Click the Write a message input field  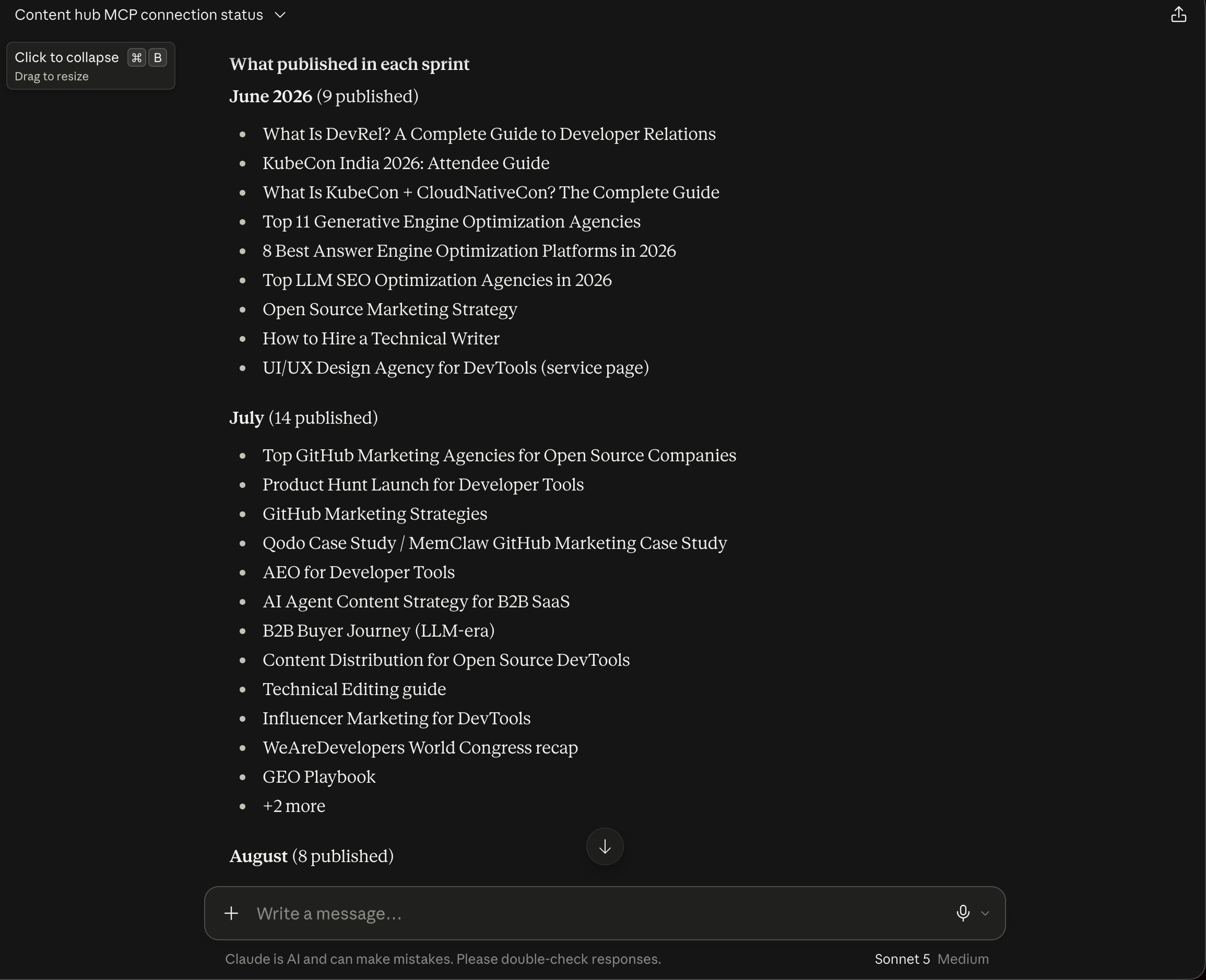pyautogui.click(x=599, y=913)
